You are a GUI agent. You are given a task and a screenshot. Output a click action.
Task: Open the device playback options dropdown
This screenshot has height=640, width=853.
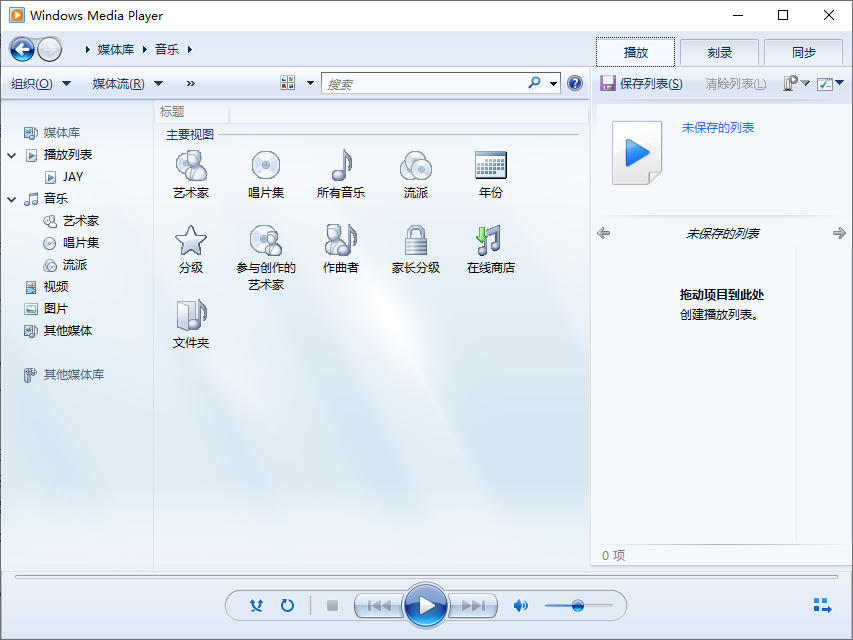pos(796,83)
